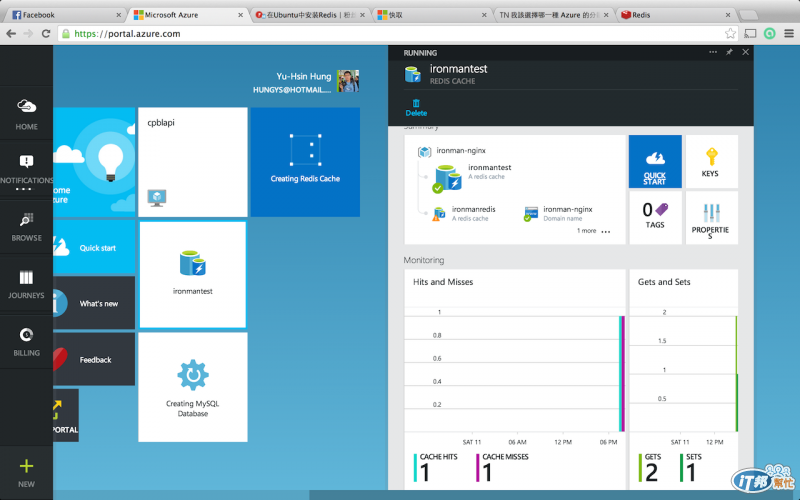Open NOTIFICATIONS in the sidebar
This screenshot has height=500, width=800.
(x=26, y=170)
